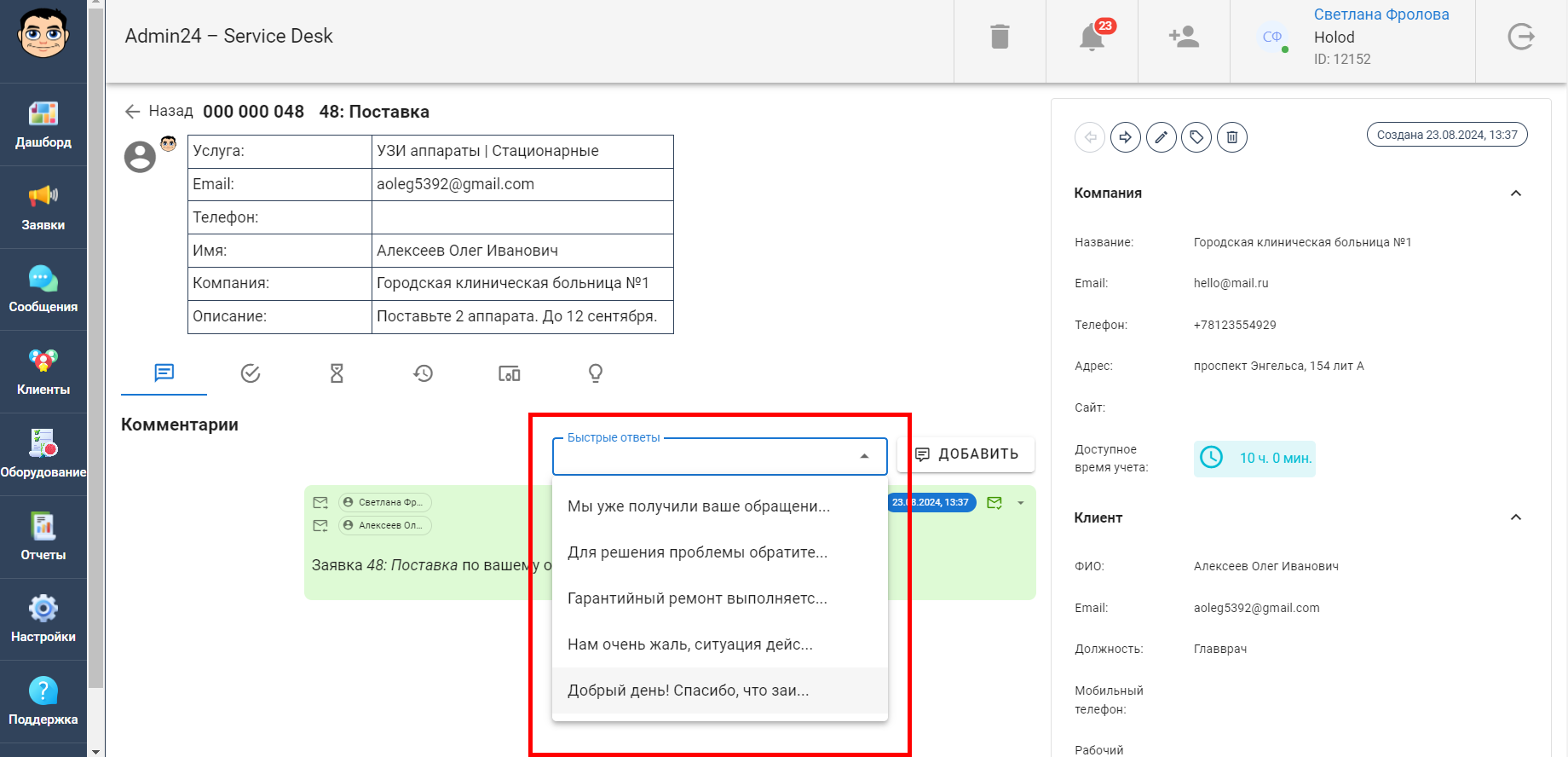The width and height of the screenshot is (1568, 757).
Task: Click the tag label icon
Action: tap(1196, 137)
